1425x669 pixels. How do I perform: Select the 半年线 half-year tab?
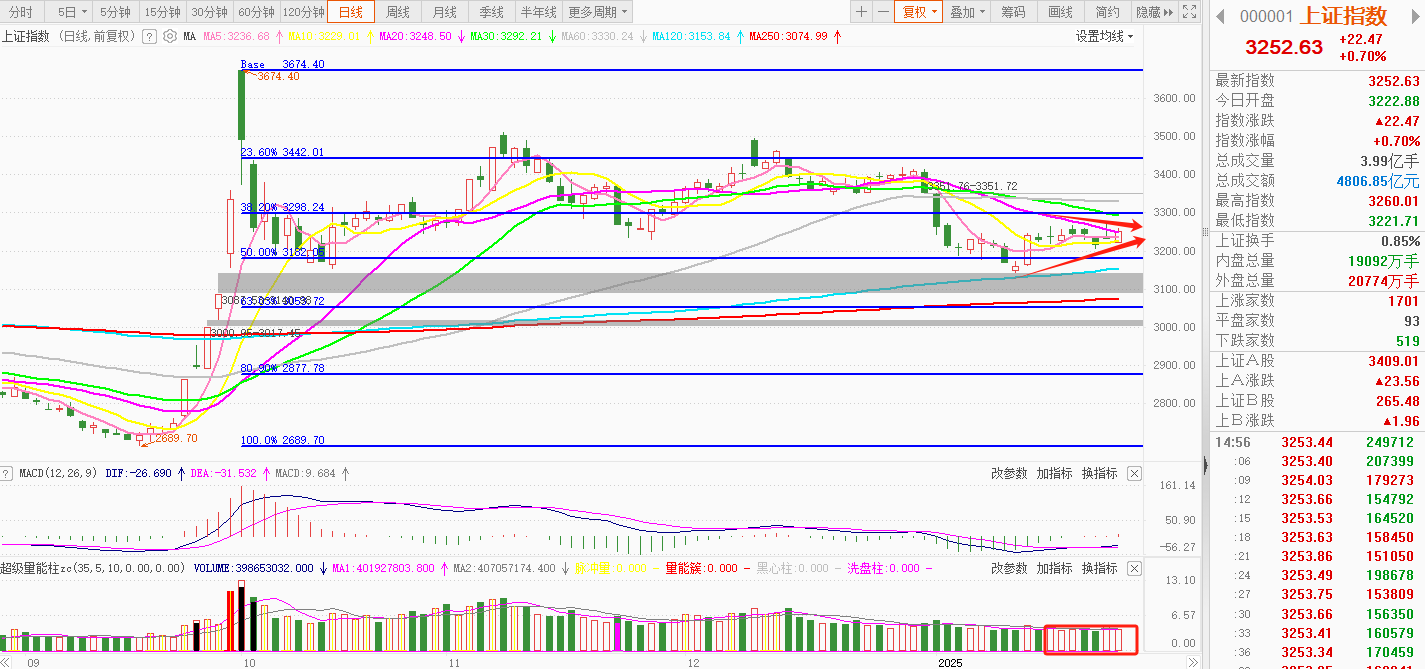[x=539, y=12]
